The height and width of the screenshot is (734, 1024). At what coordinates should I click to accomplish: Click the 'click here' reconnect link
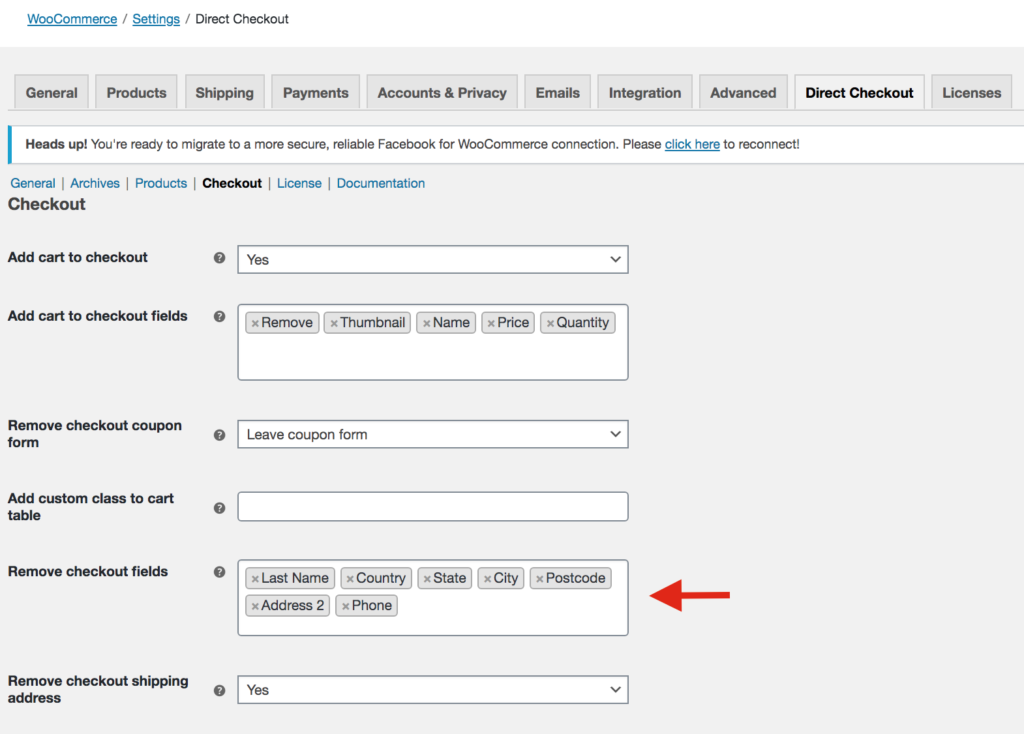[692, 144]
